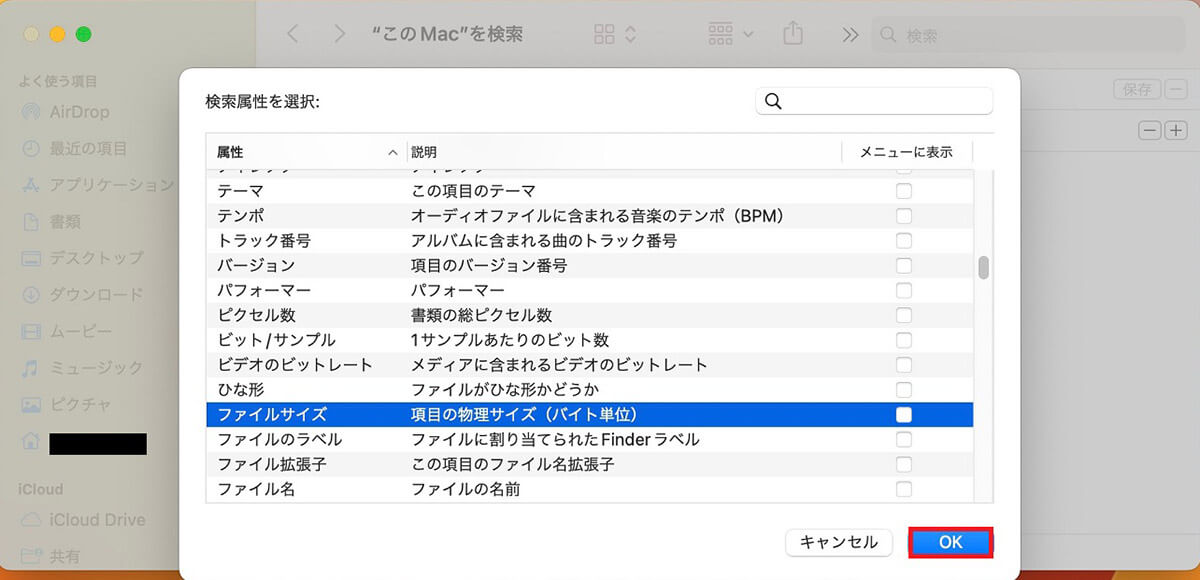The image size is (1200, 580).
Task: Focus Finder toolbar 検索 field
Action: pyautogui.click(x=1029, y=35)
